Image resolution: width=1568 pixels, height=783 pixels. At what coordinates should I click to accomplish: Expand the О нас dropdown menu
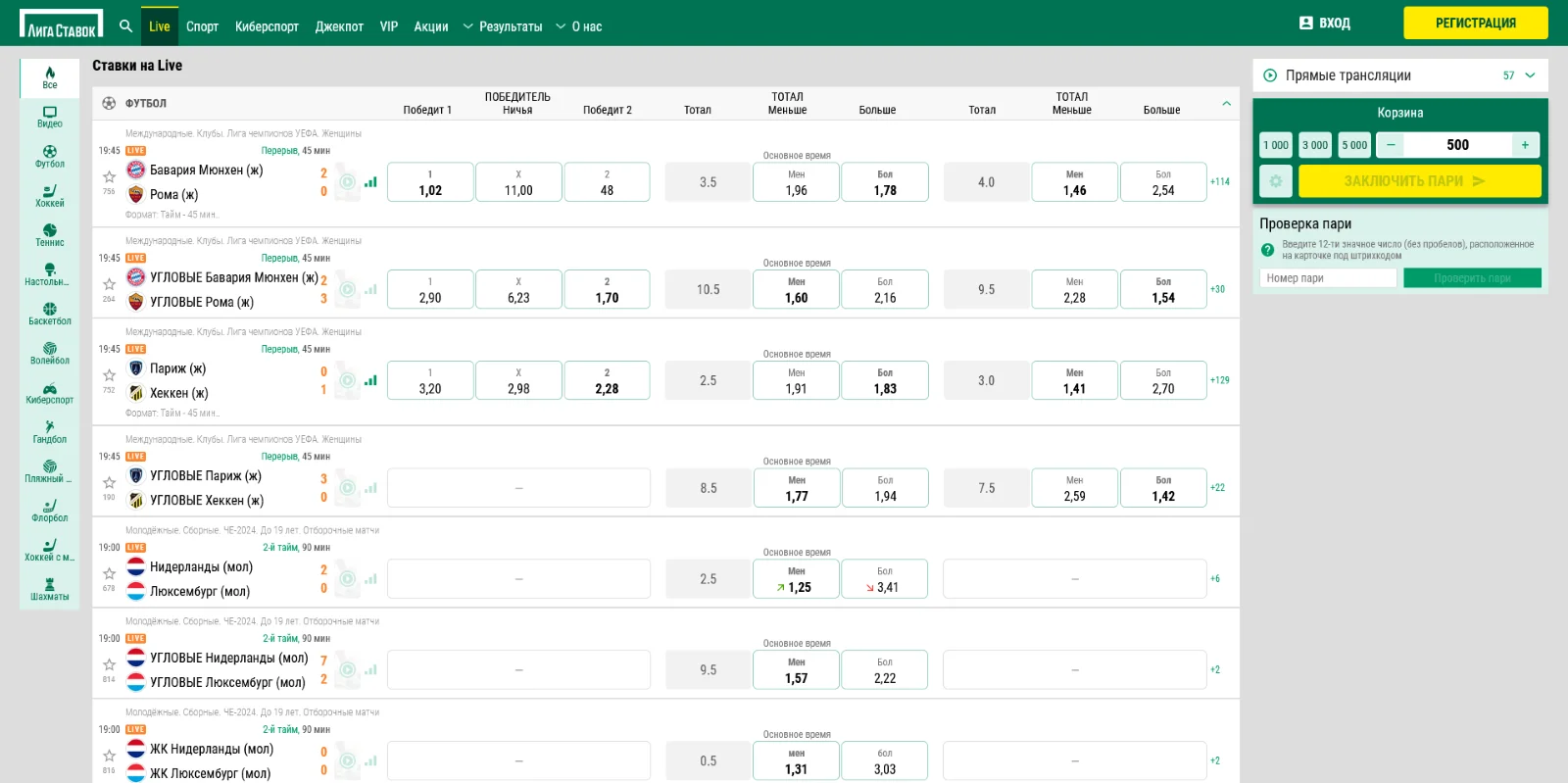click(578, 26)
